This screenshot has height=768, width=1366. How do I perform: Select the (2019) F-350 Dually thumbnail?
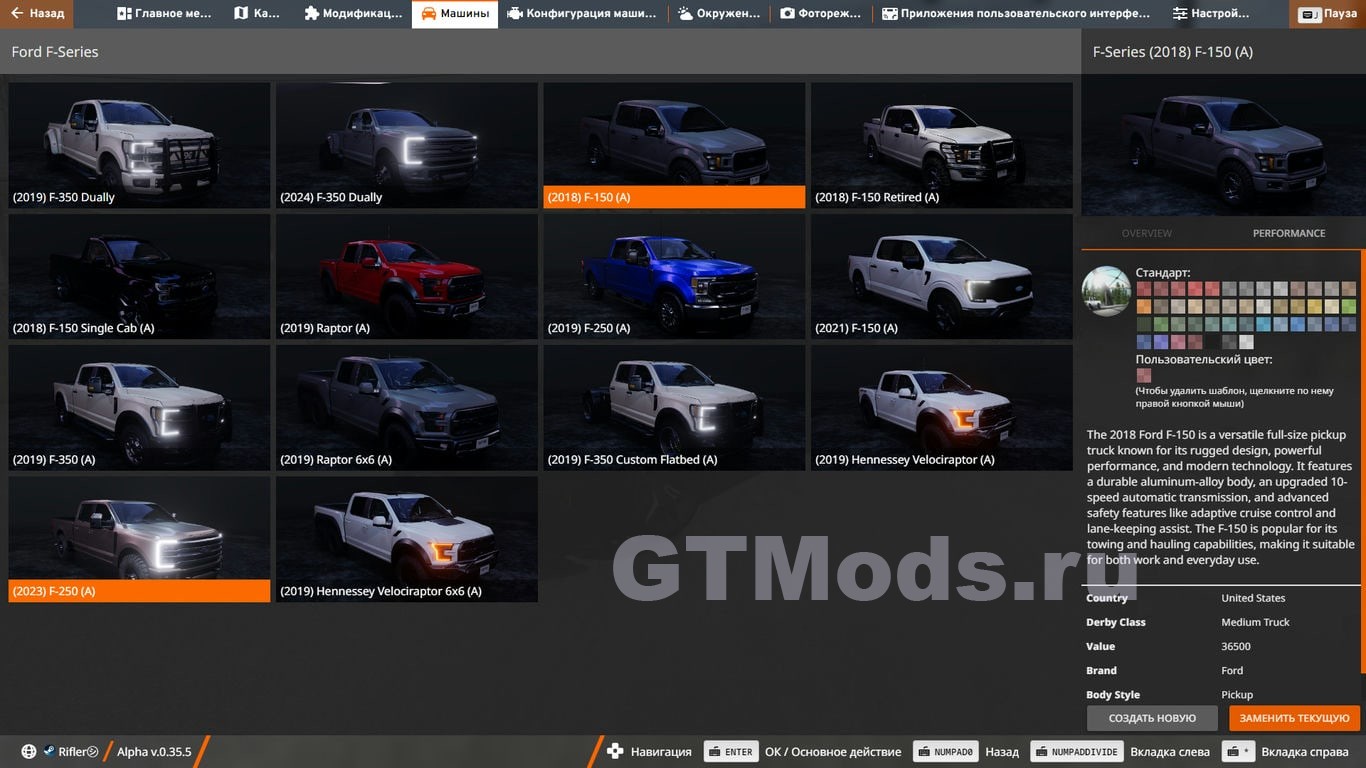pos(139,145)
